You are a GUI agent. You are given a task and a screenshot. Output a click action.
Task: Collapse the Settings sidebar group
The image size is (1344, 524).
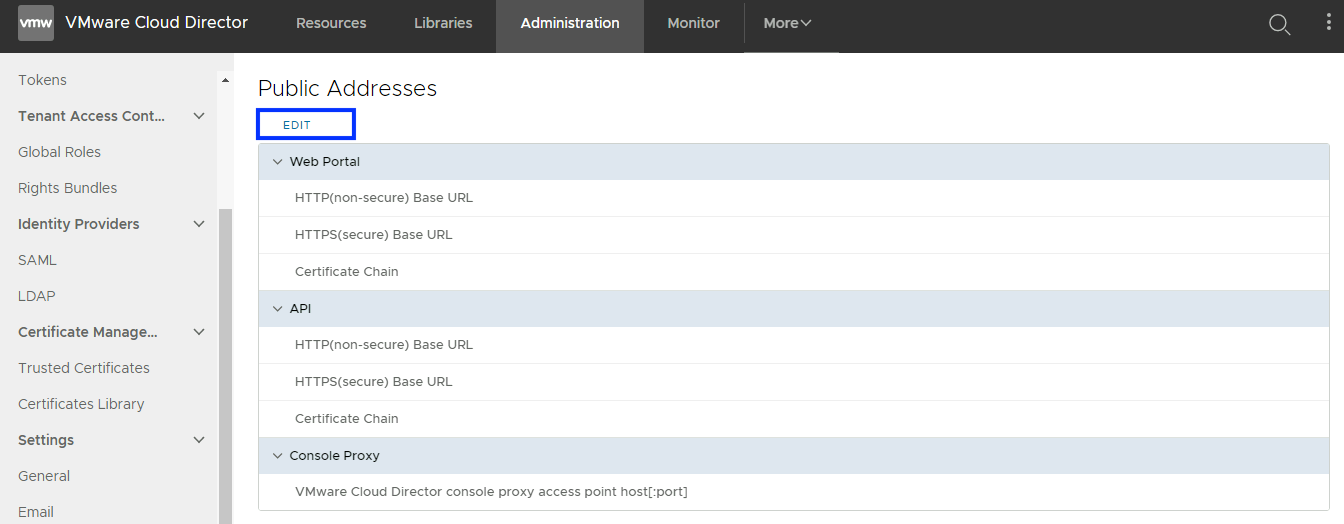click(x=199, y=440)
